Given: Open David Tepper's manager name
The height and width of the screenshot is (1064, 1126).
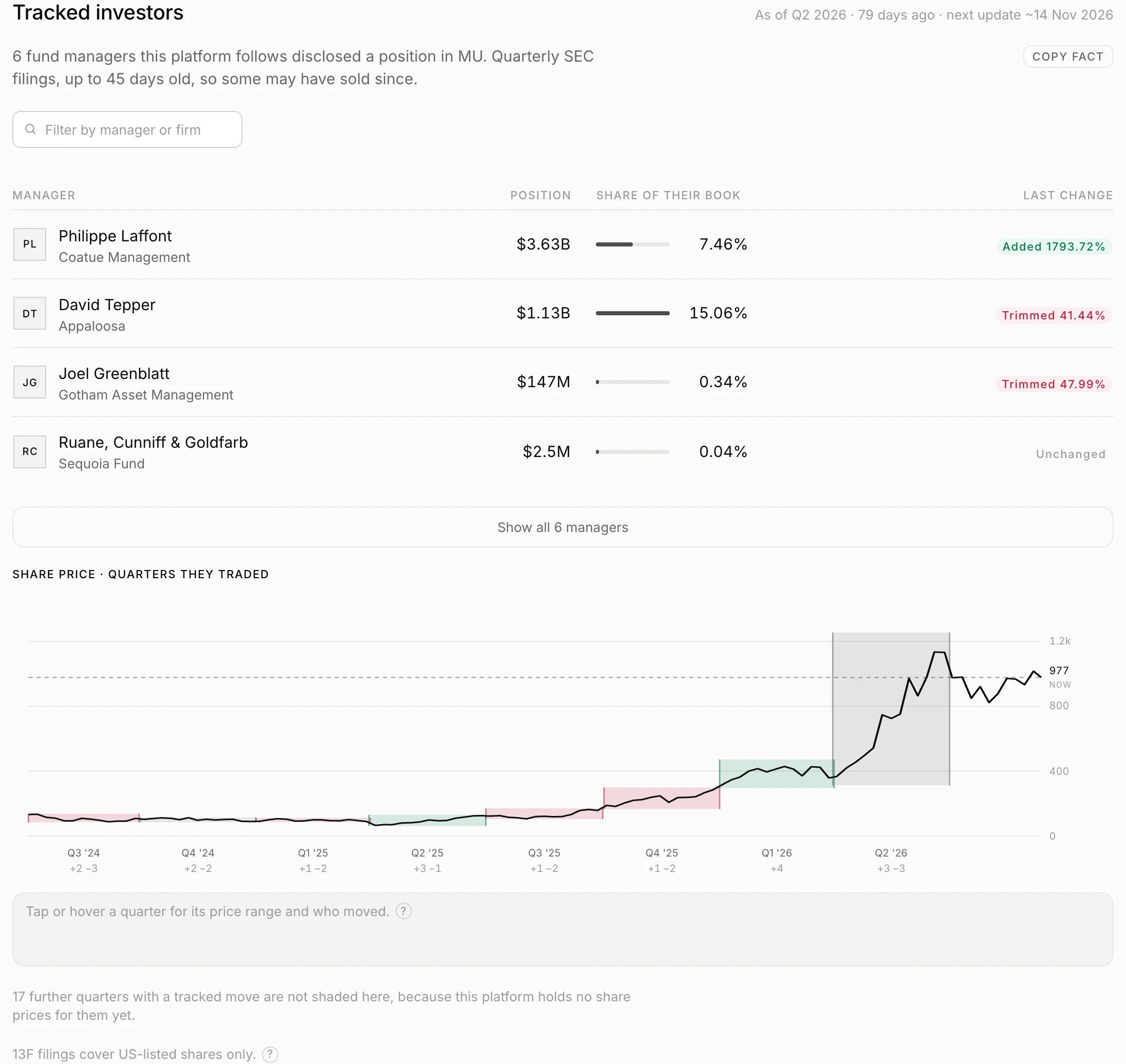Looking at the screenshot, I should [x=107, y=305].
